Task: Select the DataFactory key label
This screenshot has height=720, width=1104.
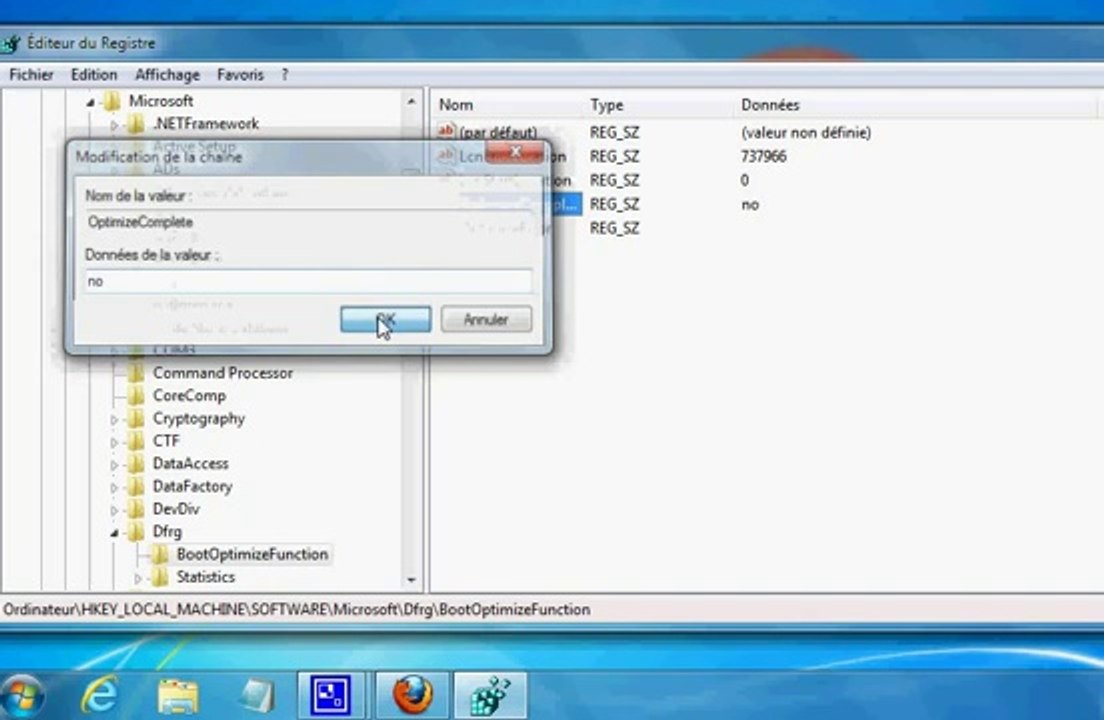Action: (192, 486)
